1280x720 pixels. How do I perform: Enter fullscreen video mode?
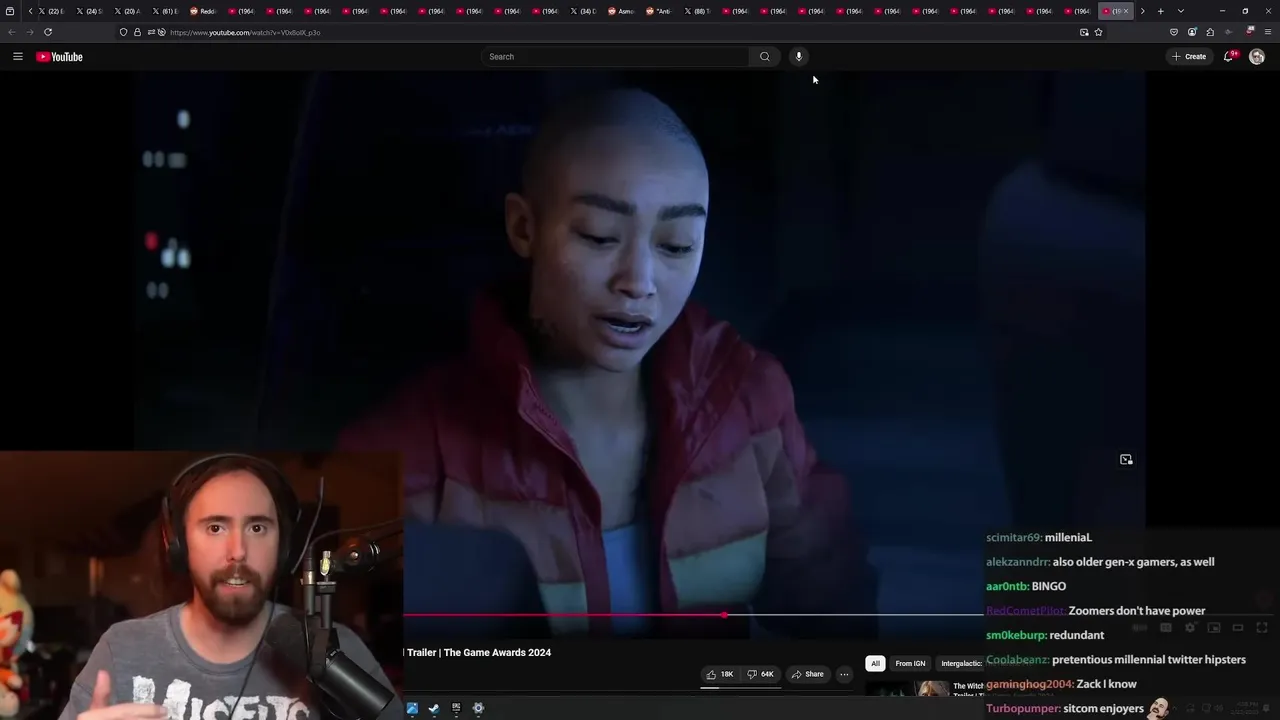(1262, 628)
